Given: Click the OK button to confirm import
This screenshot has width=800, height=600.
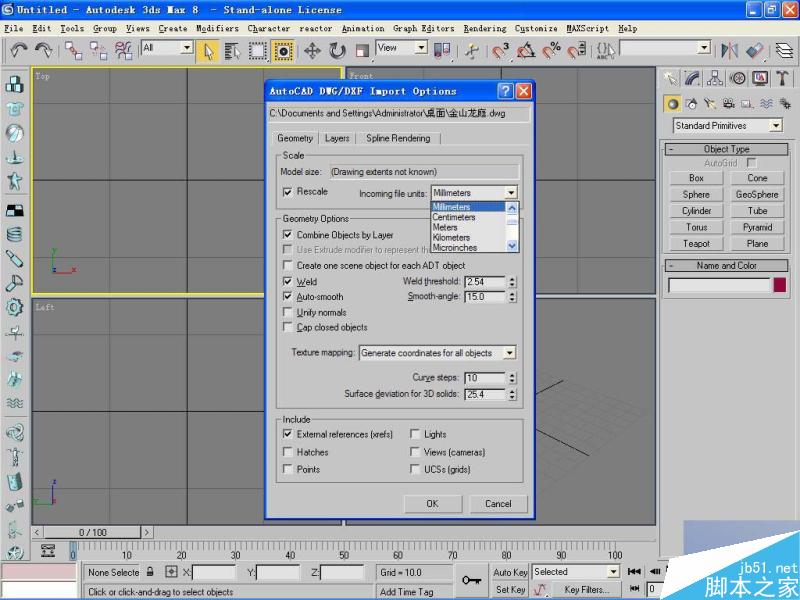Looking at the screenshot, I should (x=432, y=504).
